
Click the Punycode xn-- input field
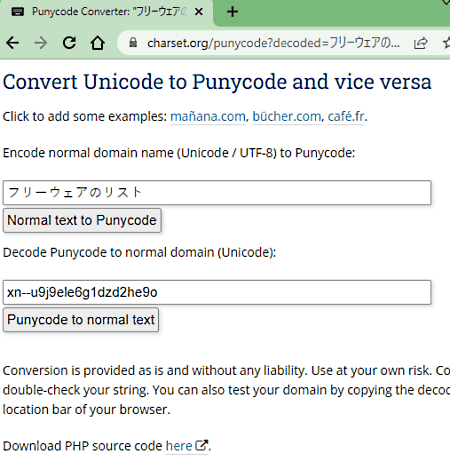pos(217,292)
